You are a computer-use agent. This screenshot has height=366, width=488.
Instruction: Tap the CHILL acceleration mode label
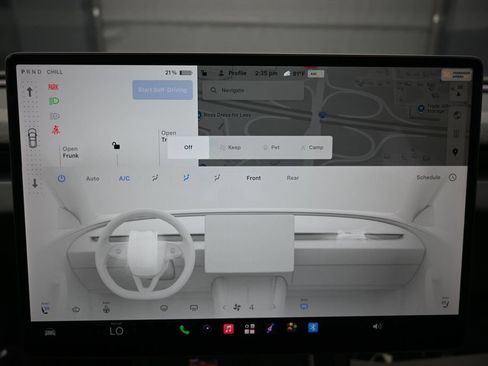click(x=55, y=72)
